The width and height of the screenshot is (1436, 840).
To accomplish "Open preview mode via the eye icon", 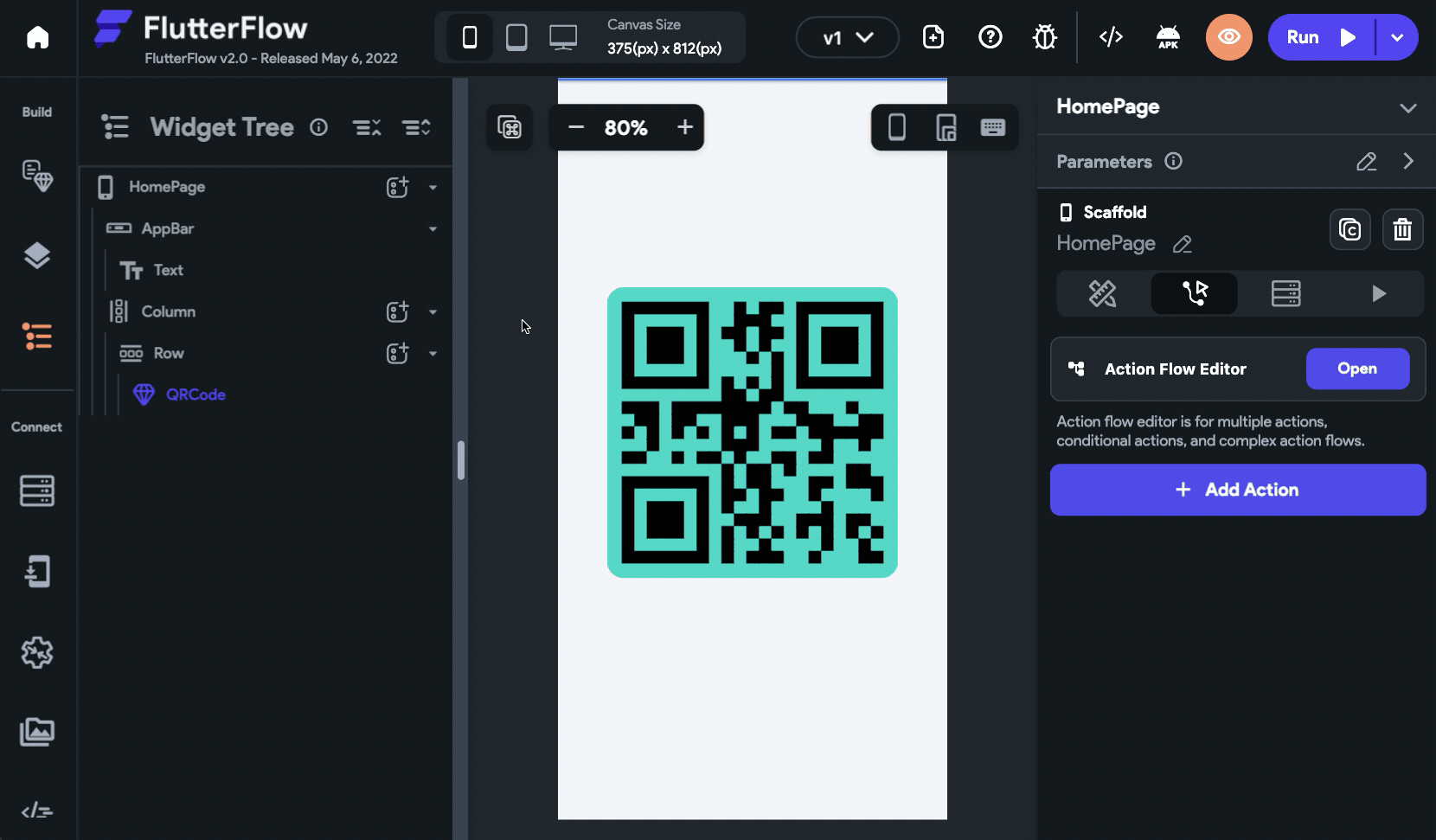I will 1229,37.
